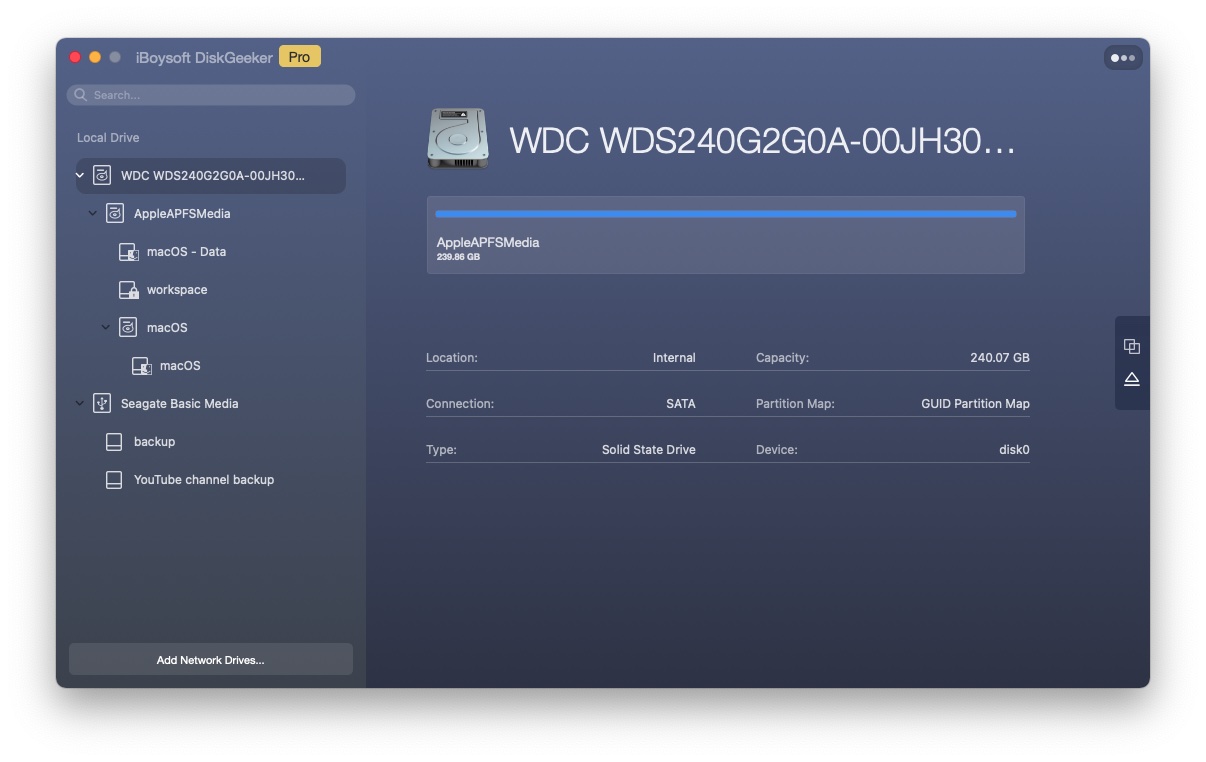Click the Add Network Drives button

coord(210,660)
